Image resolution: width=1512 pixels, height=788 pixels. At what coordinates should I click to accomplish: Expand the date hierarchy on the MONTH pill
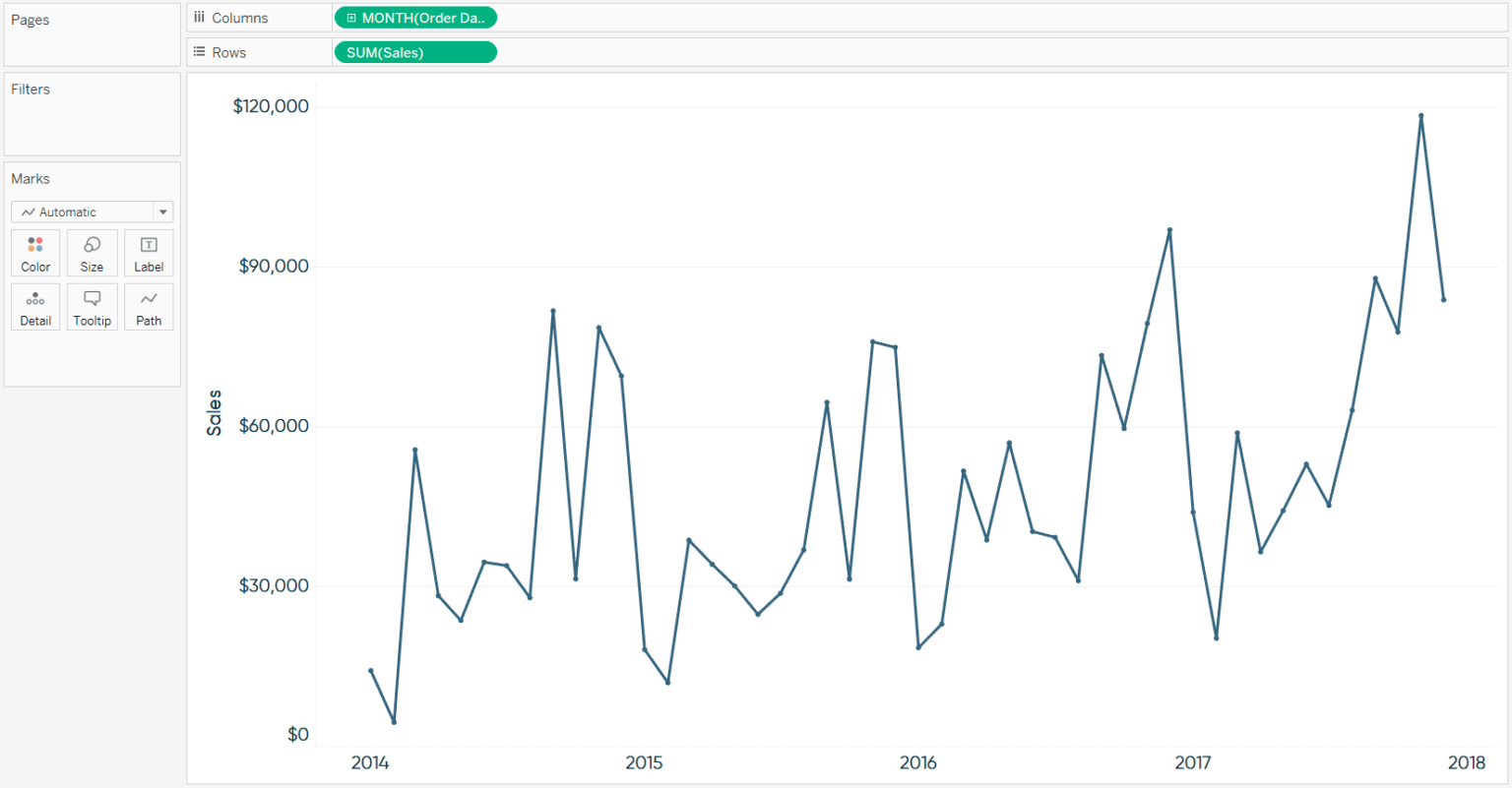click(x=351, y=17)
